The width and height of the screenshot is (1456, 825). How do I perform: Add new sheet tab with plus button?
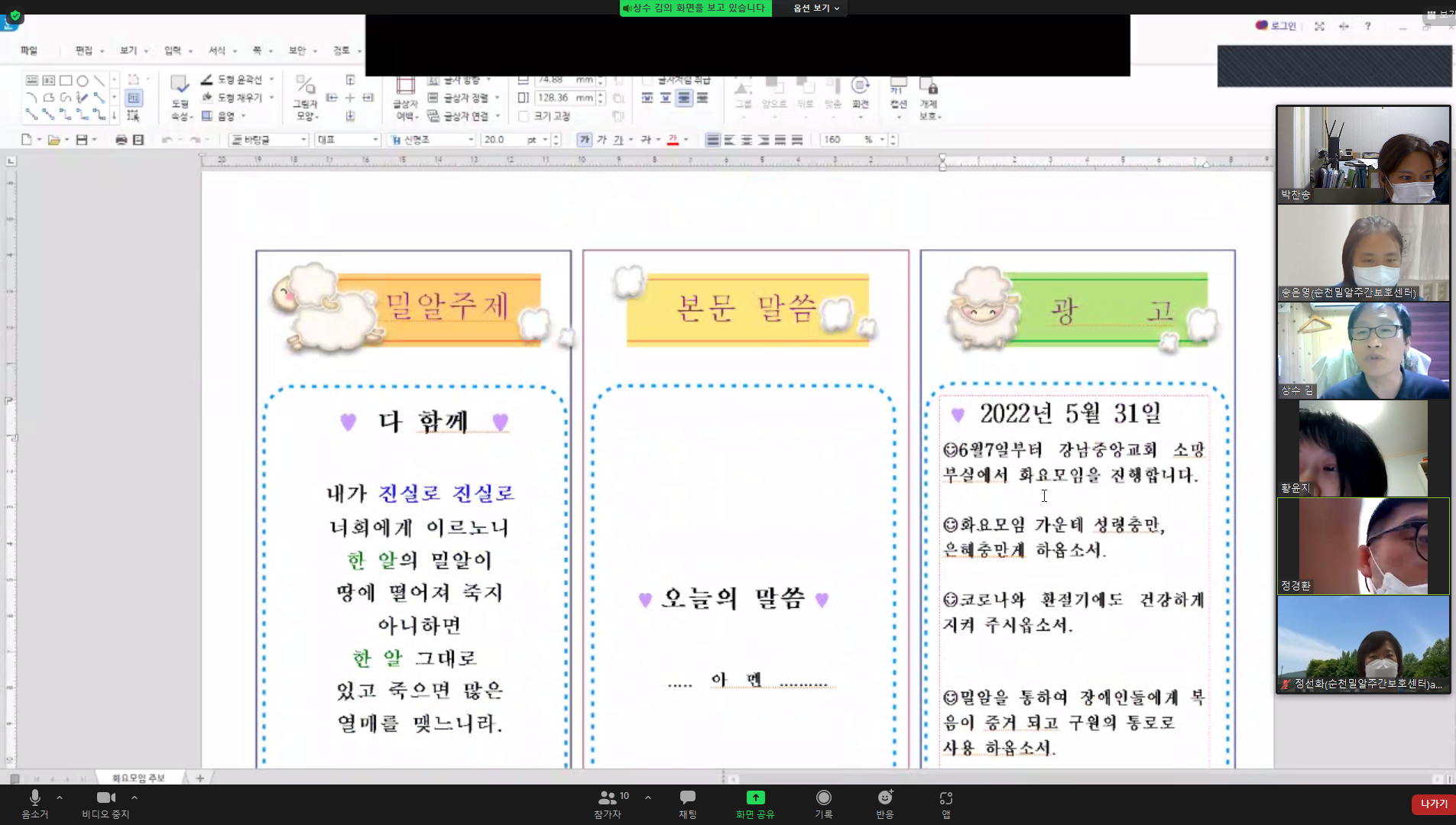click(x=199, y=778)
